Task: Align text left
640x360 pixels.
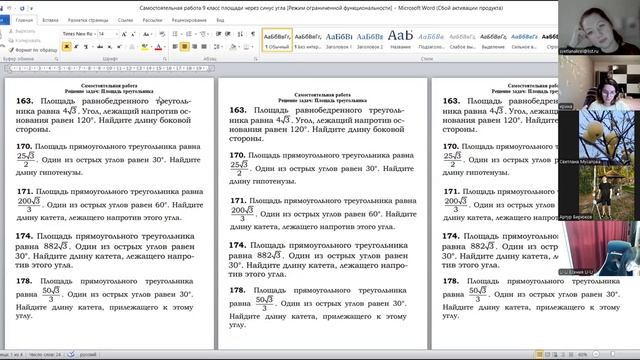Action: click(175, 47)
